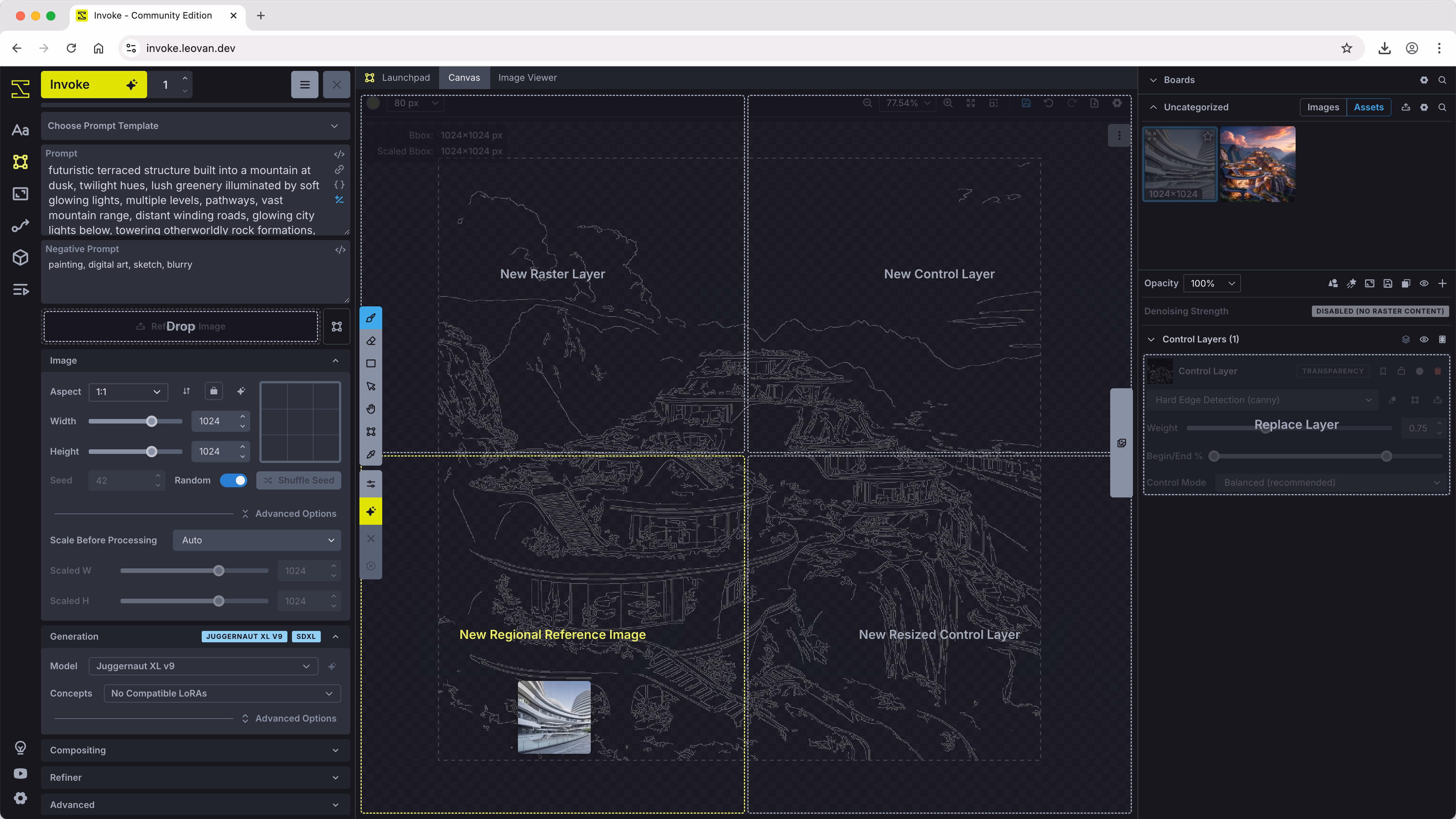1456x819 pixels.
Task: Choose the Move tool arrow
Action: pyautogui.click(x=371, y=387)
